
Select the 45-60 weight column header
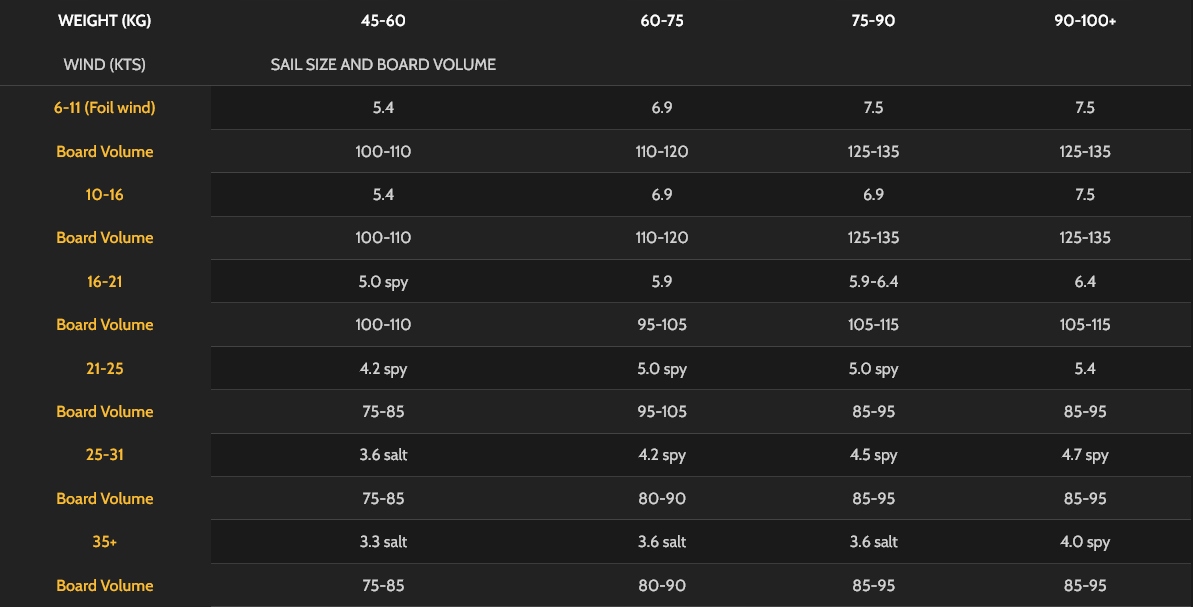point(383,21)
